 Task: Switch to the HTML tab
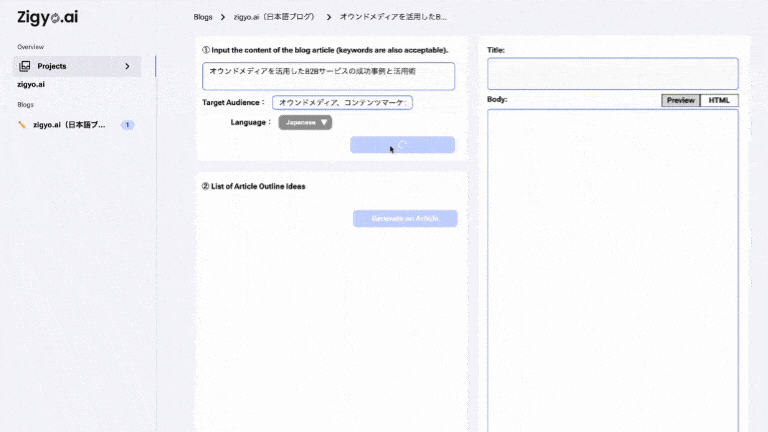click(x=718, y=100)
